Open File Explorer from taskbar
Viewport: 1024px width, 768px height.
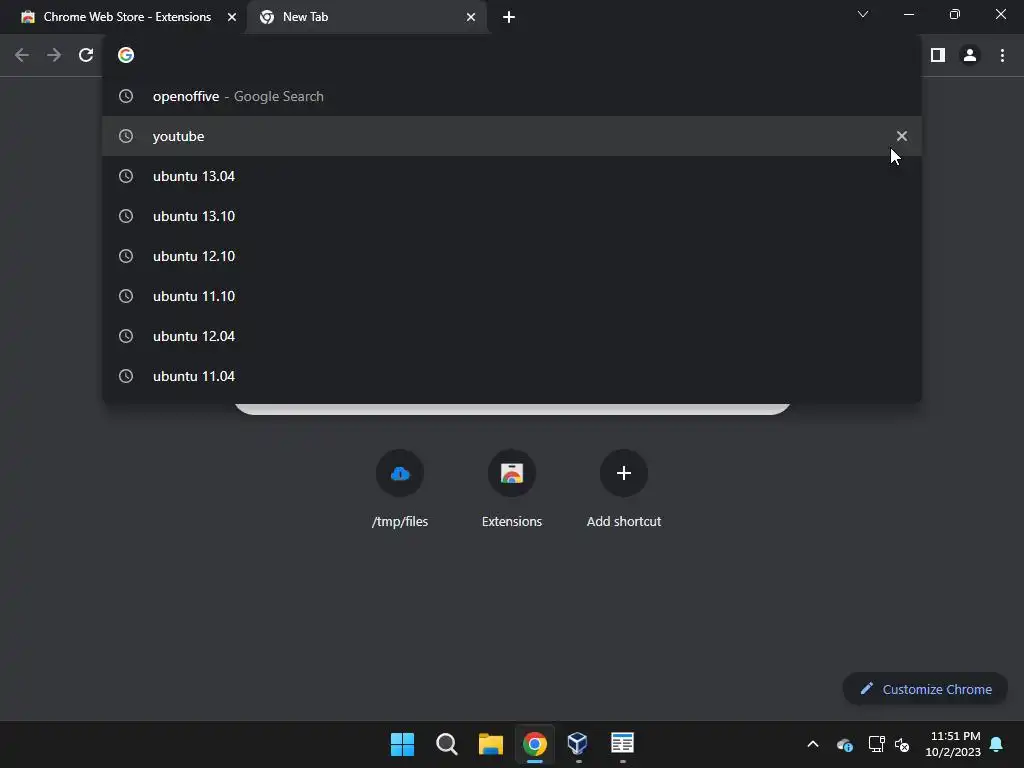490,744
